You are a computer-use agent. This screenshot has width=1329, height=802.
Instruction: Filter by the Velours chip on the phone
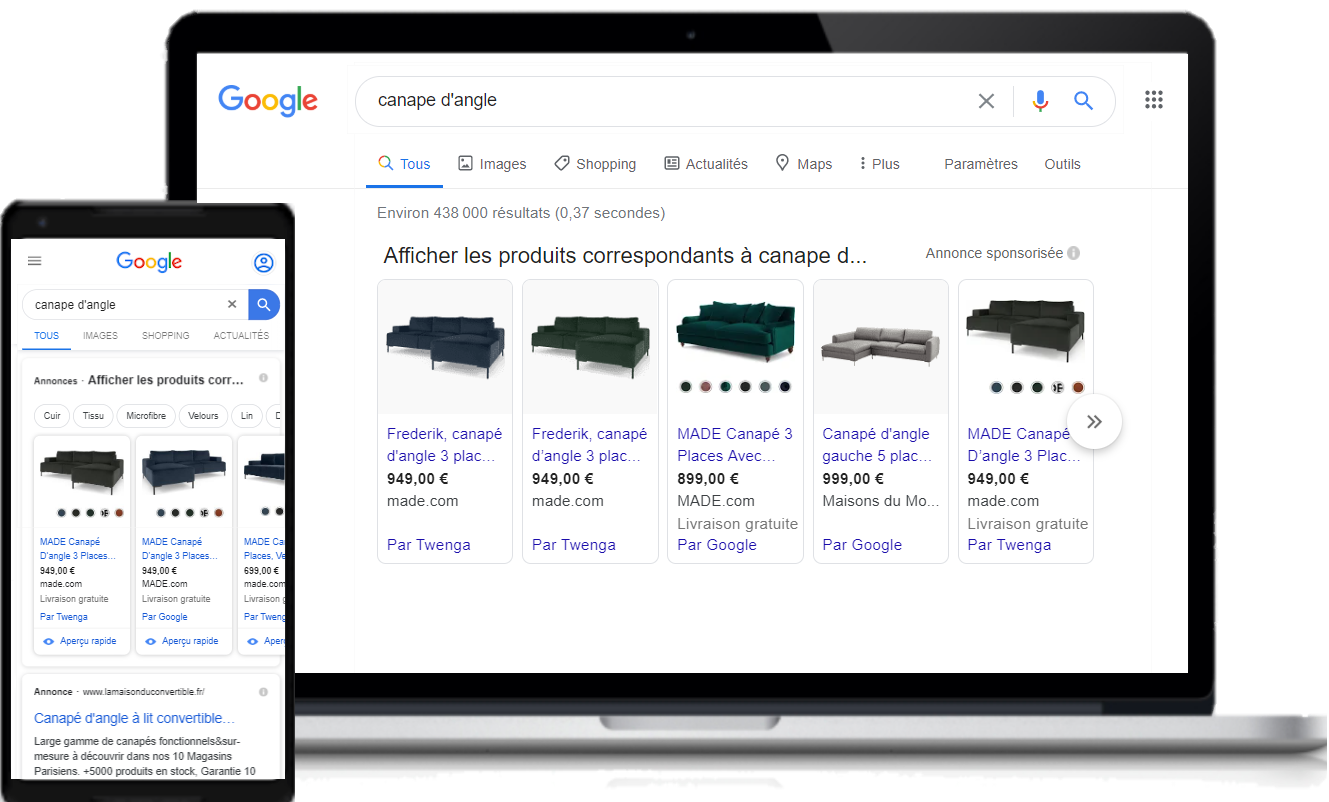click(x=204, y=416)
